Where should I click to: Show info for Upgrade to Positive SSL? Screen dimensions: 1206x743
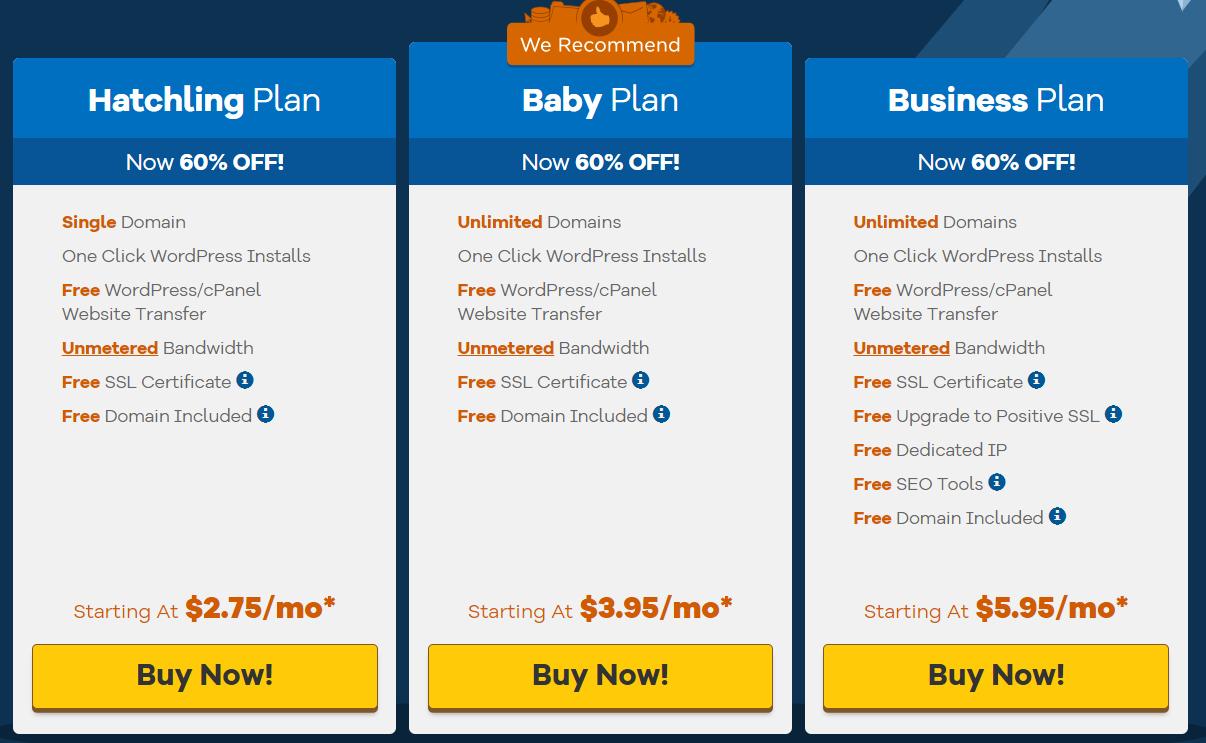[x=1113, y=414]
